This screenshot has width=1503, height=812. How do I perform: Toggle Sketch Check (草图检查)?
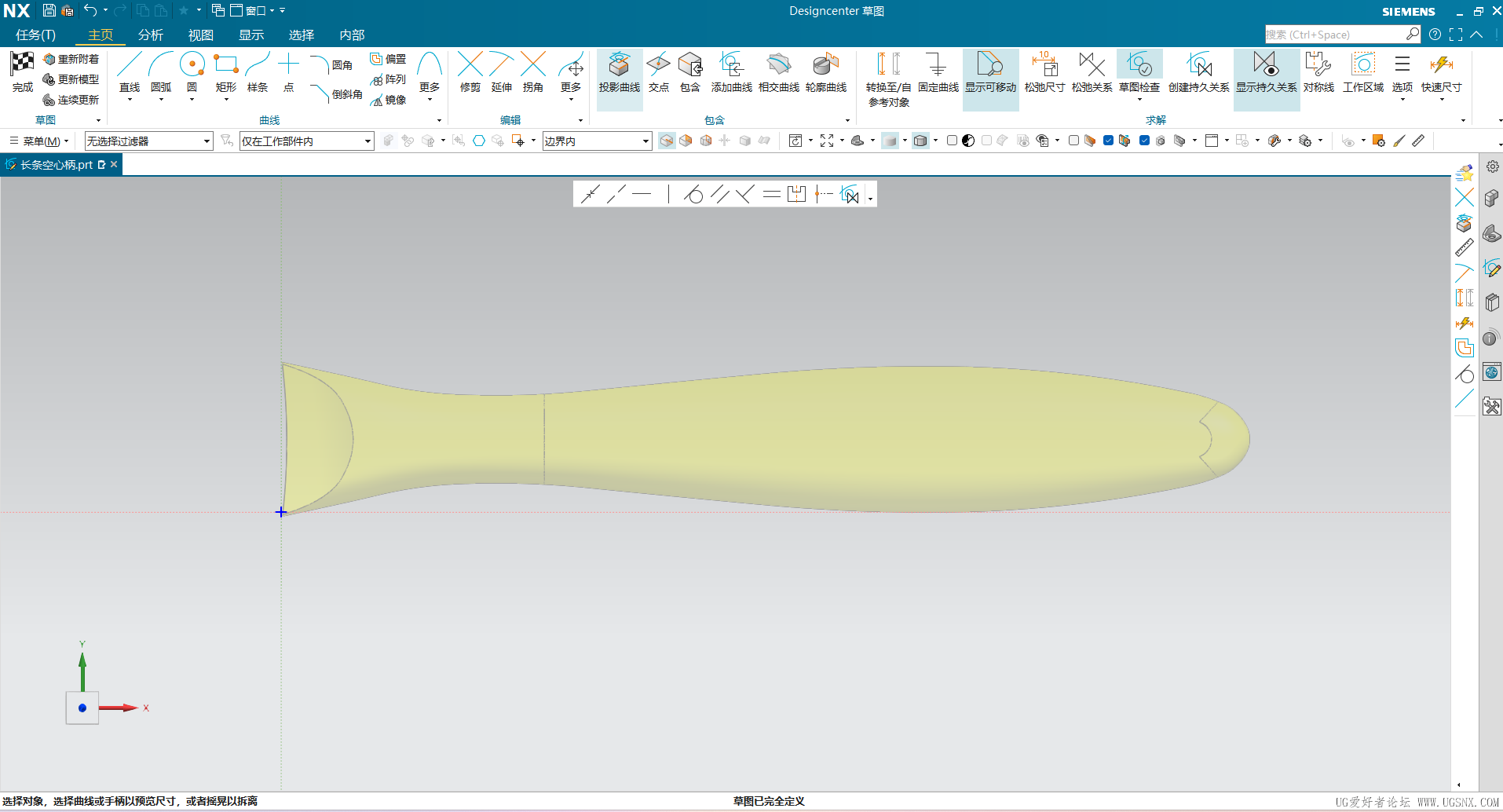coord(1139,71)
